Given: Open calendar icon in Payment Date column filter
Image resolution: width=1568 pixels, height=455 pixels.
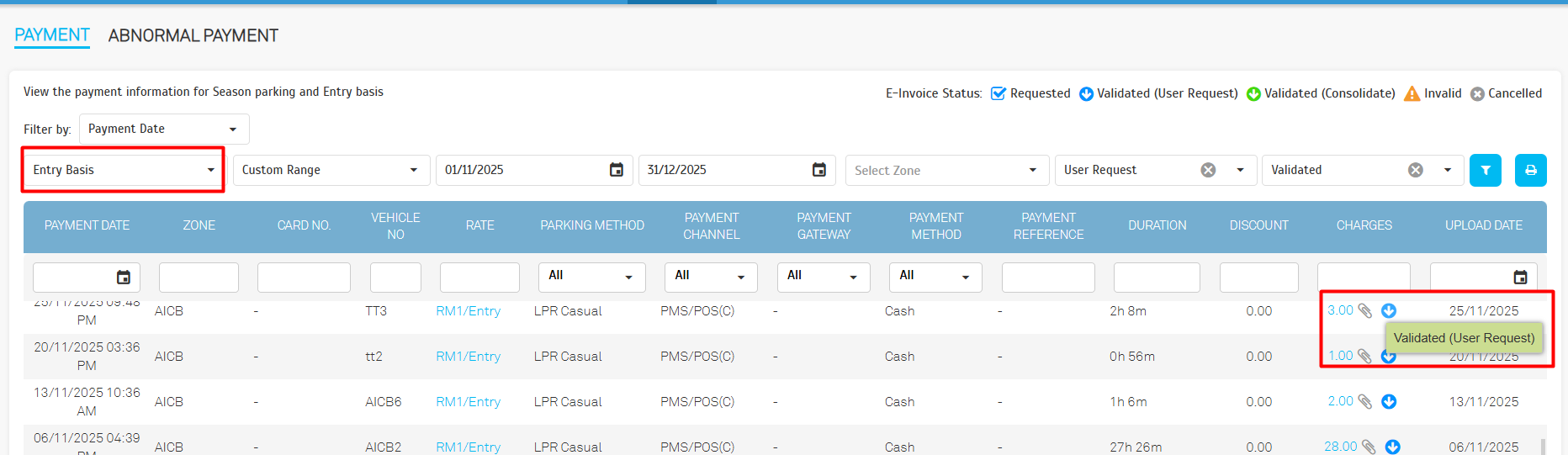Looking at the screenshot, I should pyautogui.click(x=124, y=278).
